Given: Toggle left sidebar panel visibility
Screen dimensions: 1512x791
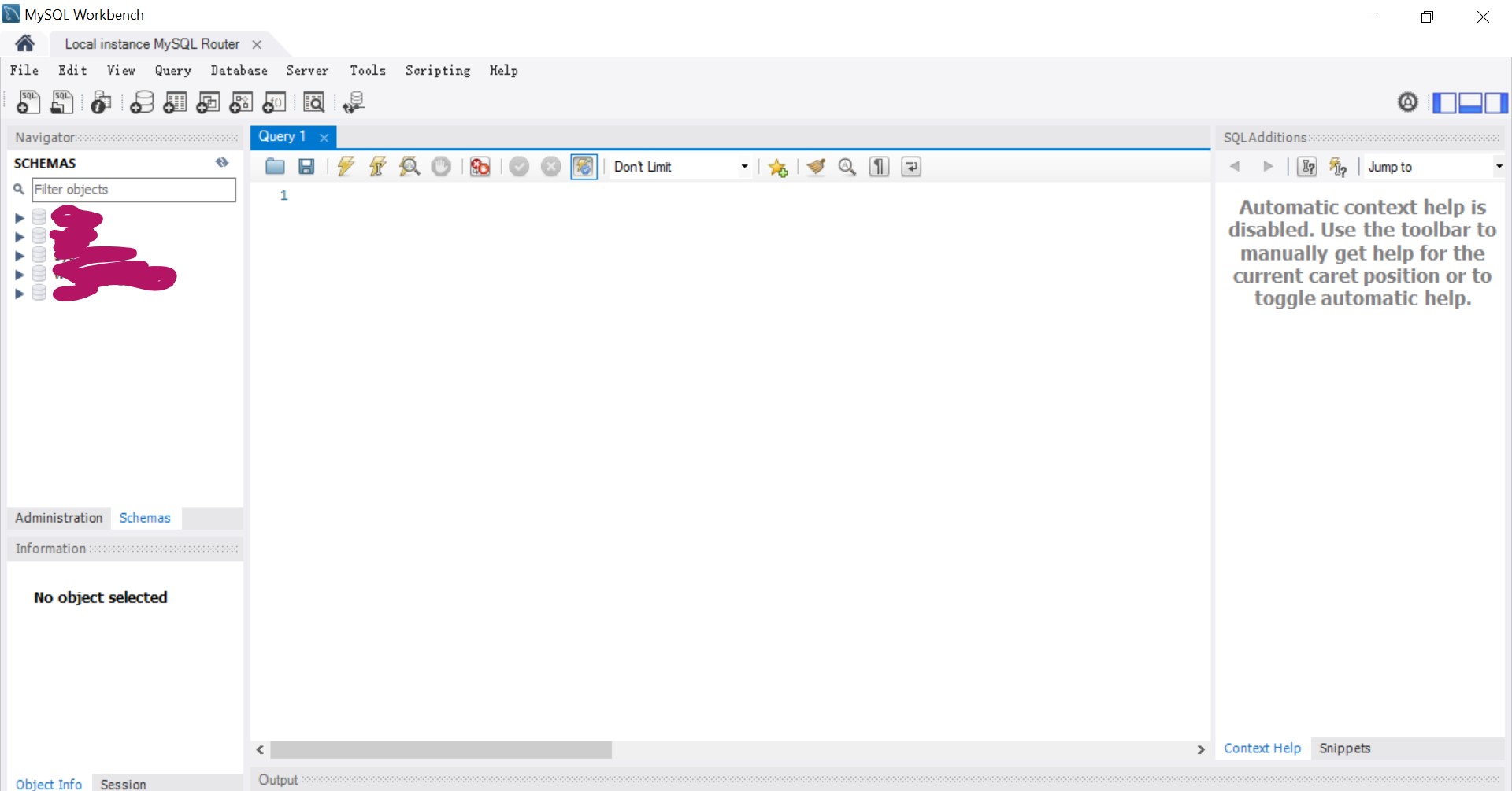Looking at the screenshot, I should [x=1444, y=102].
